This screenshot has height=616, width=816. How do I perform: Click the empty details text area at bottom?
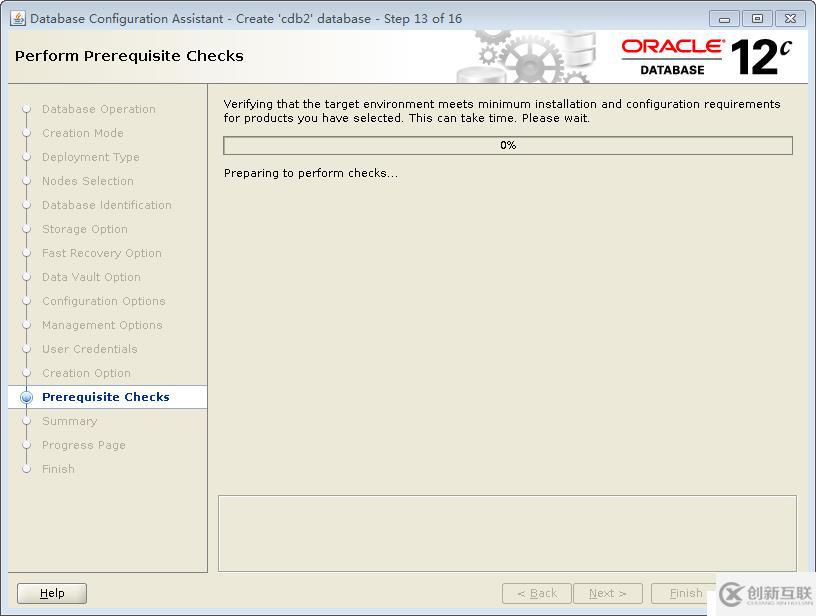(507, 533)
